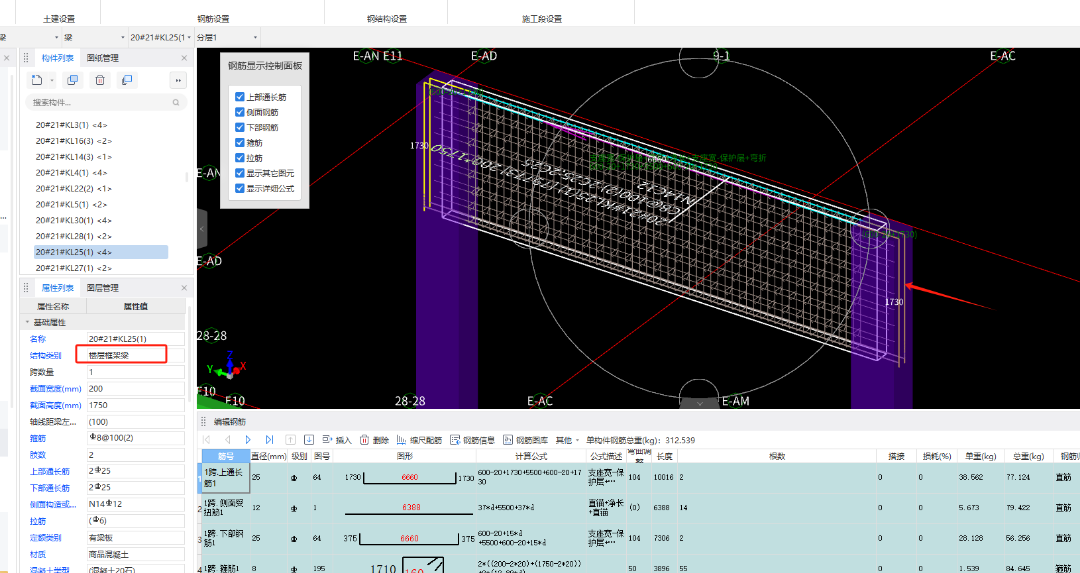
Task: Click the 侧面构造 value N14⌀12
Action: tap(136, 504)
